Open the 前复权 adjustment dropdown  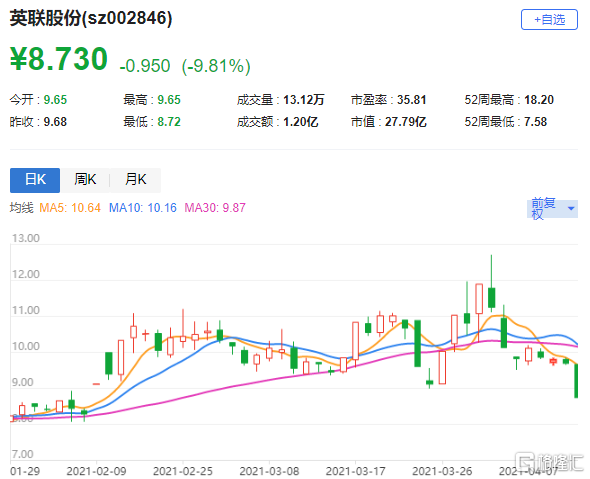(552, 208)
